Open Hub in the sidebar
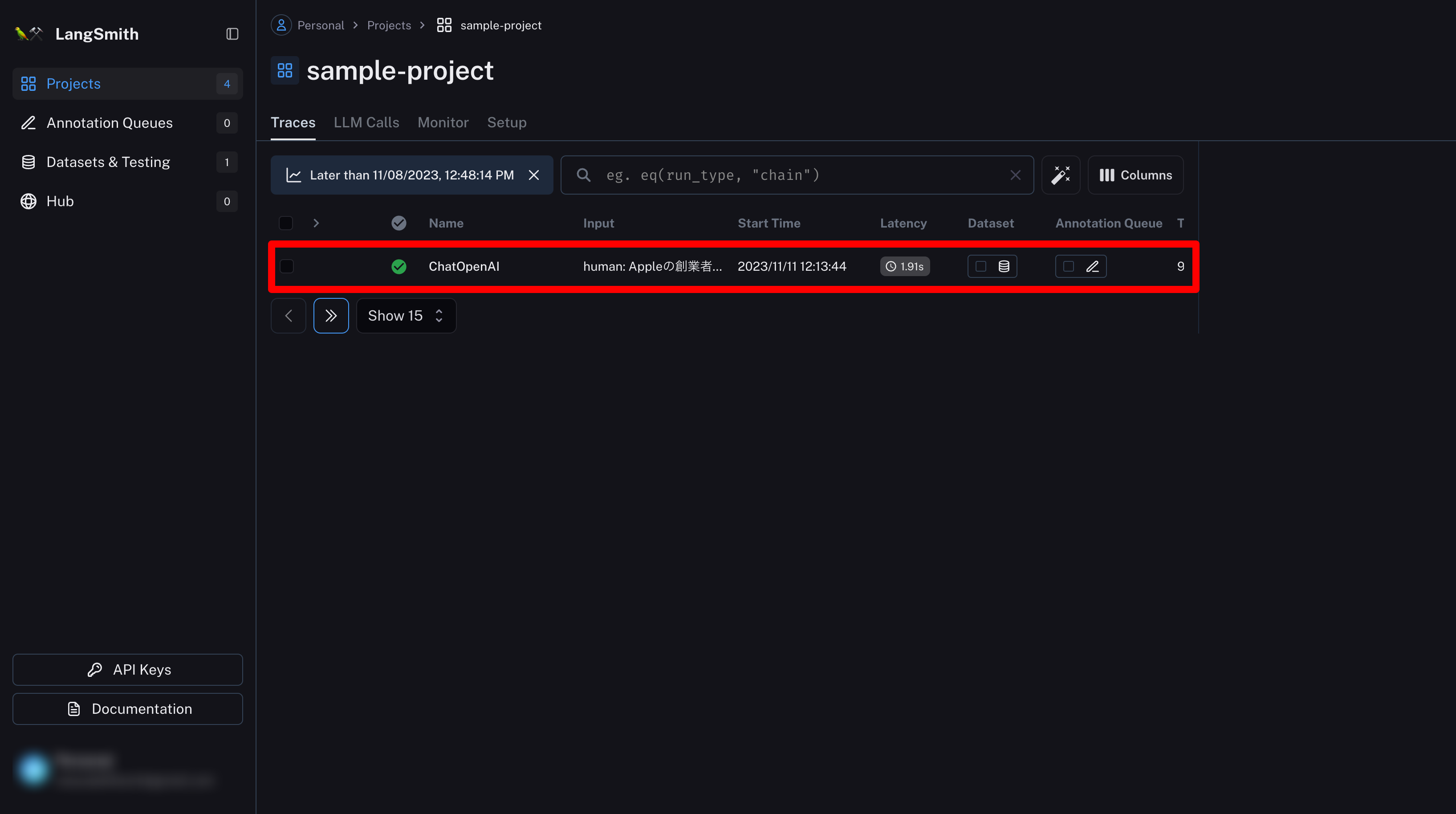1456x814 pixels. 128,201
